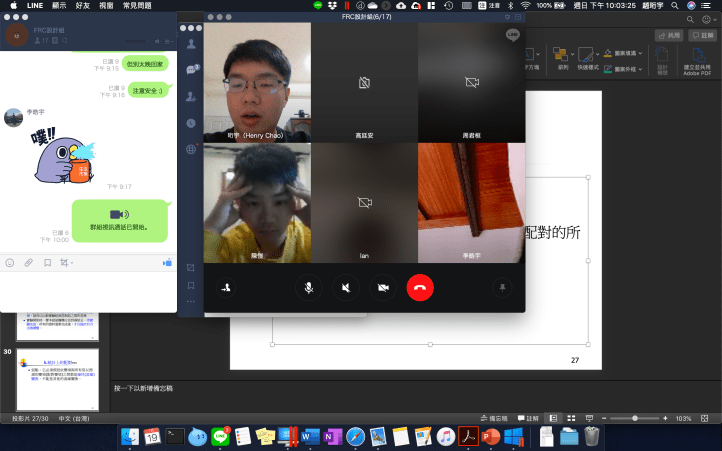The width and height of the screenshot is (722, 451).
Task: Open the Apple menu
Action: point(13,6)
